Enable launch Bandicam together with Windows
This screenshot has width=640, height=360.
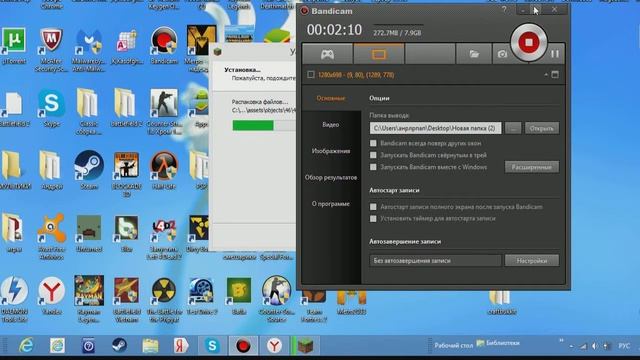(x=373, y=167)
